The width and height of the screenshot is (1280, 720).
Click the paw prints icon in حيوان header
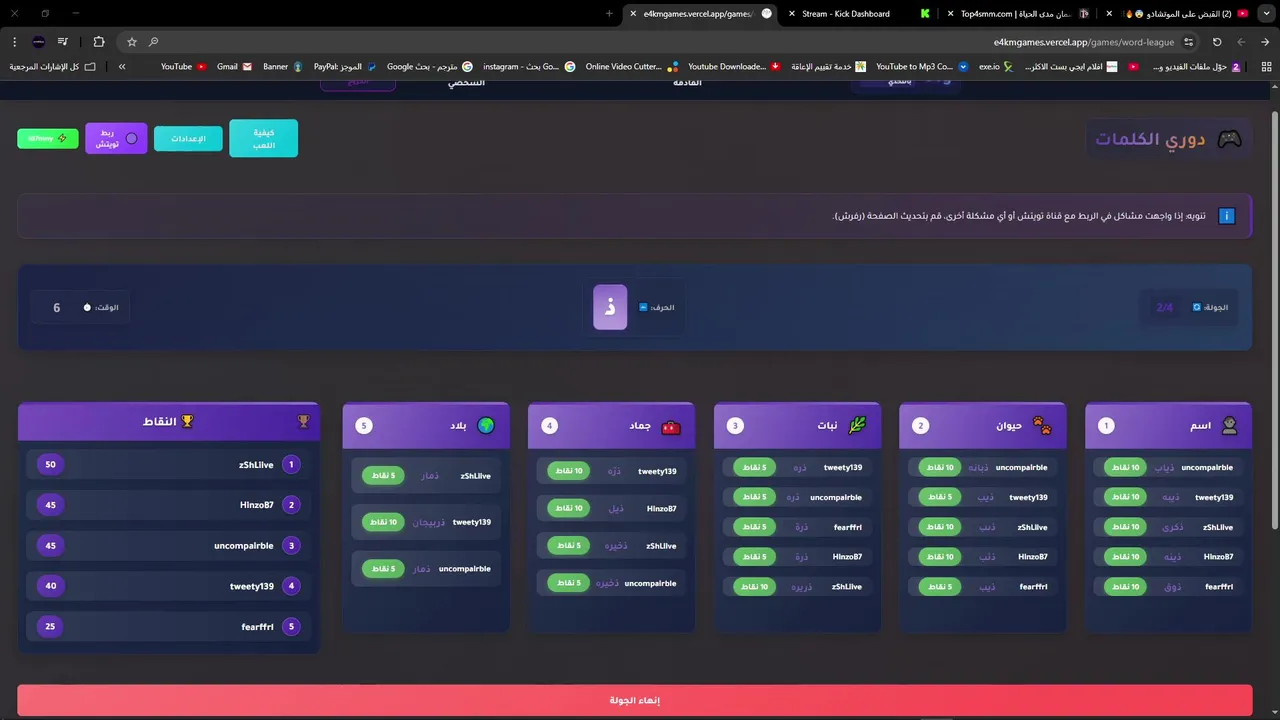point(1043,426)
